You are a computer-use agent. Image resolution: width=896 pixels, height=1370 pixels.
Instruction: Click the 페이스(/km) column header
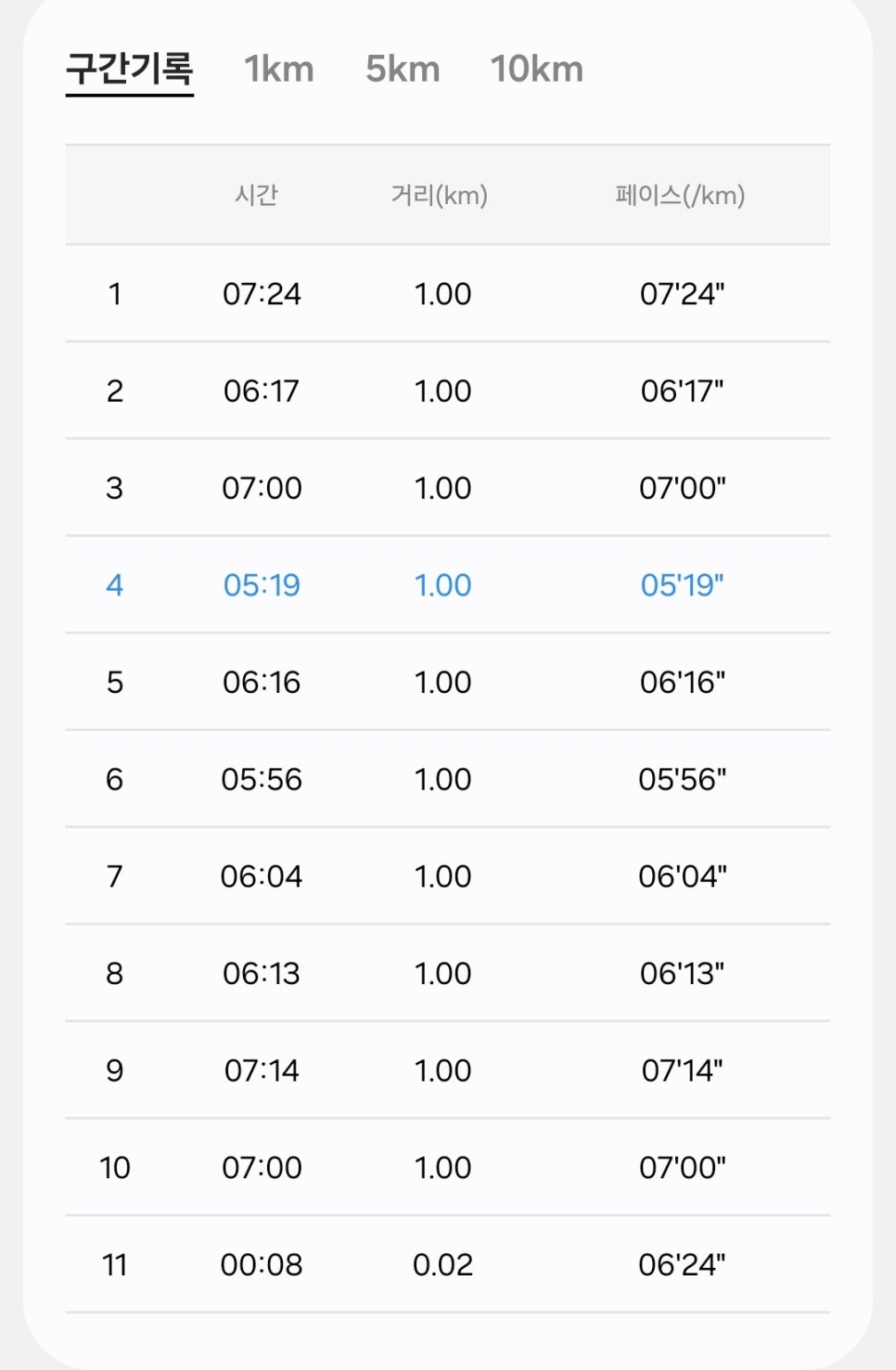coord(681,196)
